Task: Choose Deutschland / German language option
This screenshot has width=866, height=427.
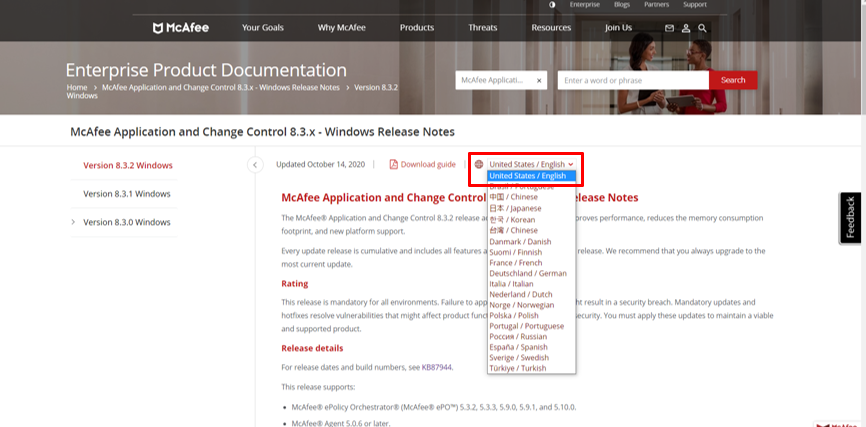Action: click(531, 273)
